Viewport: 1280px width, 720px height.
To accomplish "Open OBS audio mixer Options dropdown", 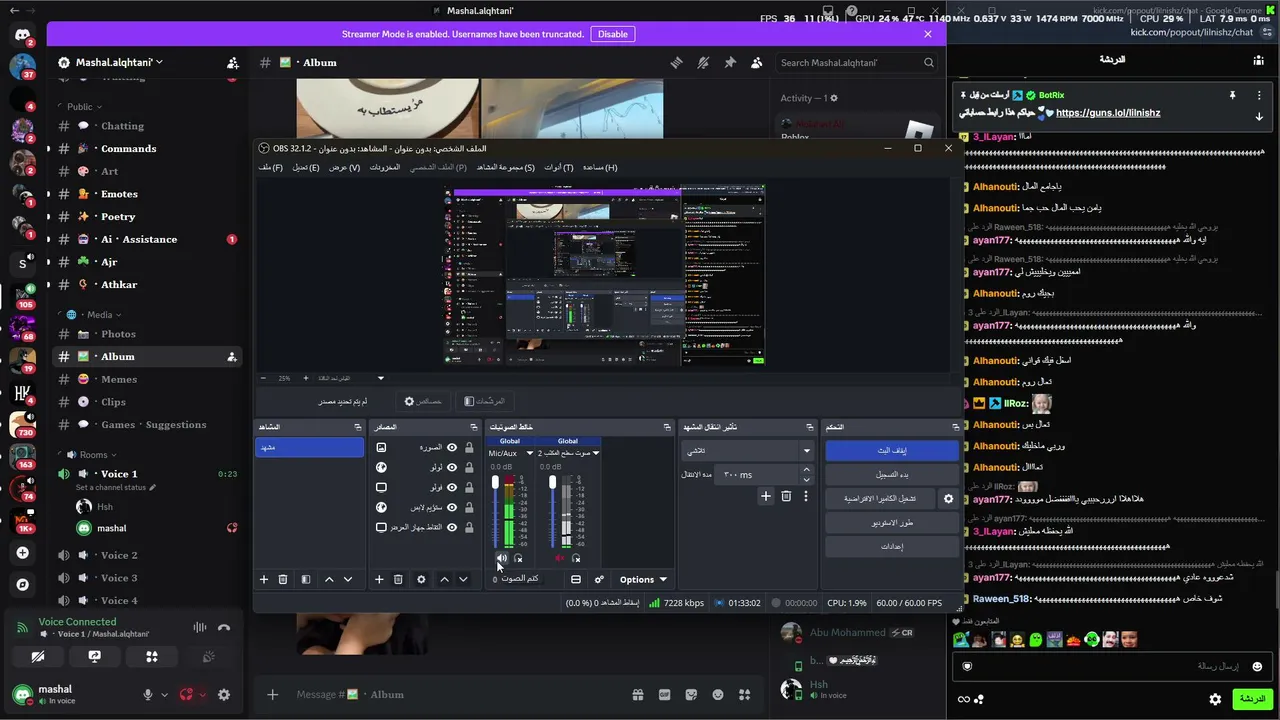I will click(643, 579).
